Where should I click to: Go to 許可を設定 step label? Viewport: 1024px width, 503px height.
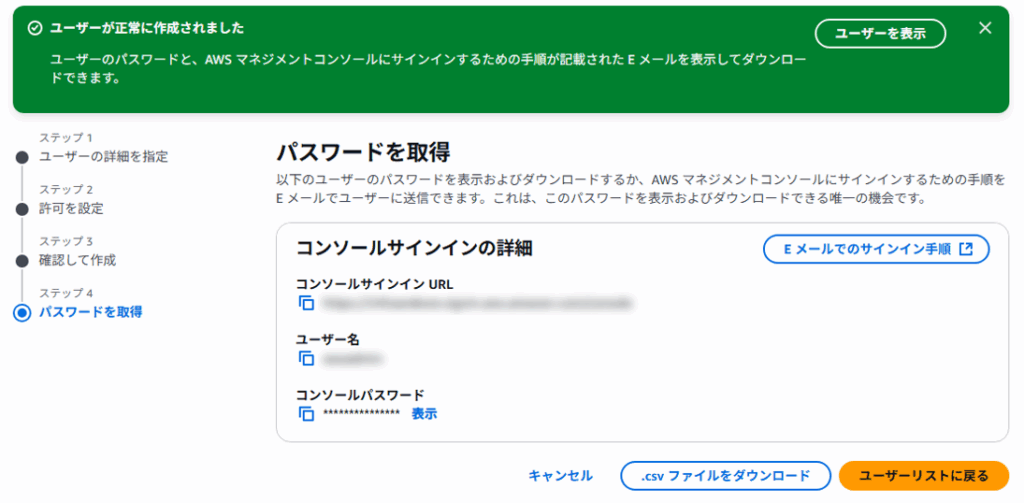click(x=71, y=209)
